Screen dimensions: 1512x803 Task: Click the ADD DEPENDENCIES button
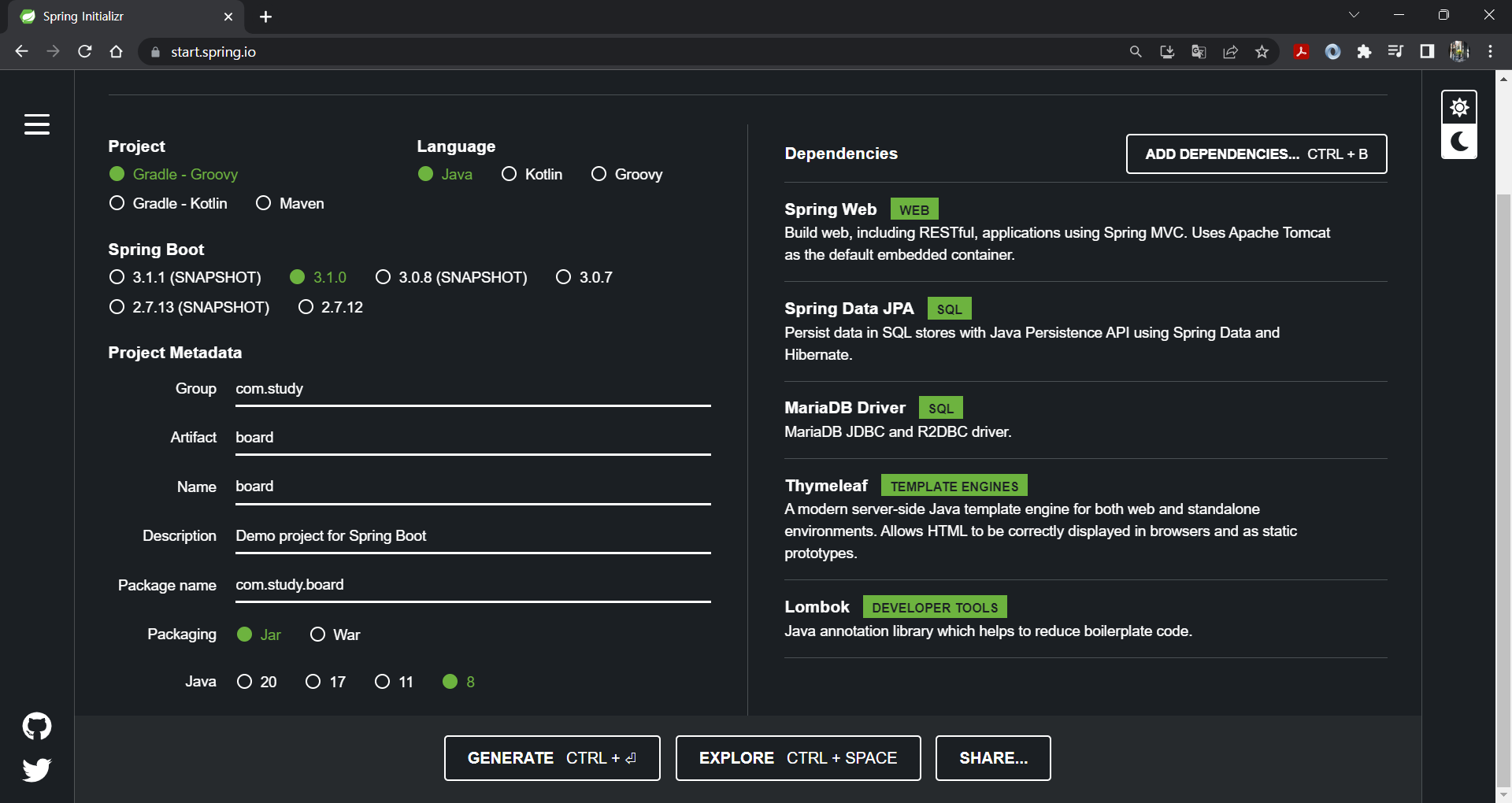point(1256,154)
